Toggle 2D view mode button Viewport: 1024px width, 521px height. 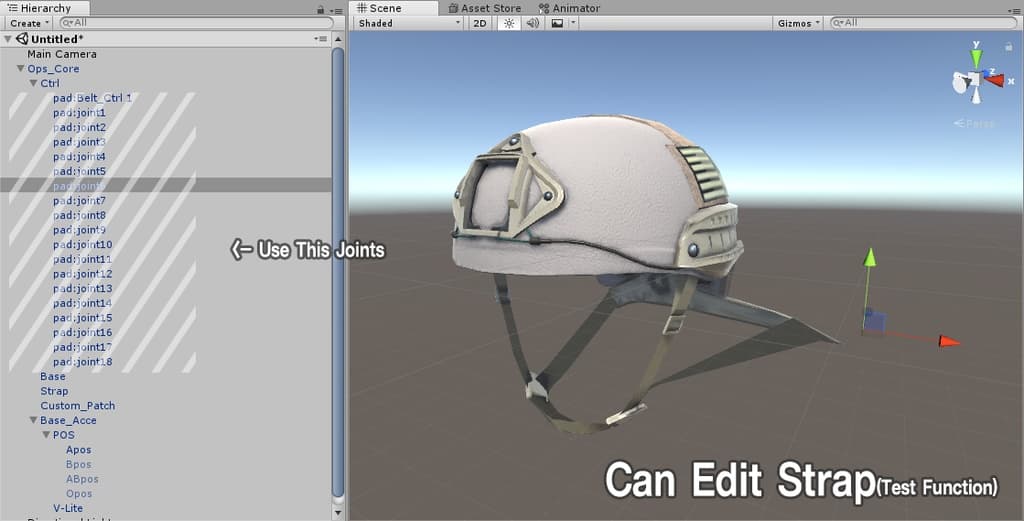tap(479, 23)
